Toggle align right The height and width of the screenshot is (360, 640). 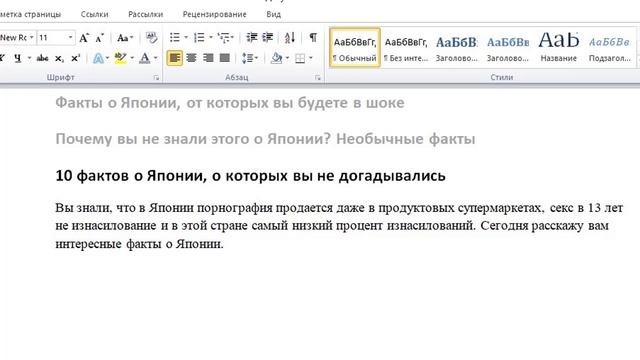click(208, 58)
